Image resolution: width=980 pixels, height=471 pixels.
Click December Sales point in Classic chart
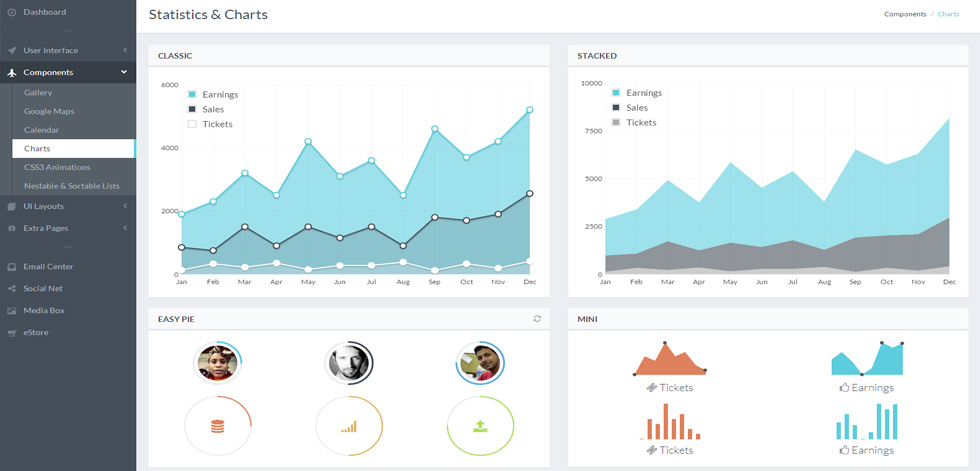pos(529,194)
